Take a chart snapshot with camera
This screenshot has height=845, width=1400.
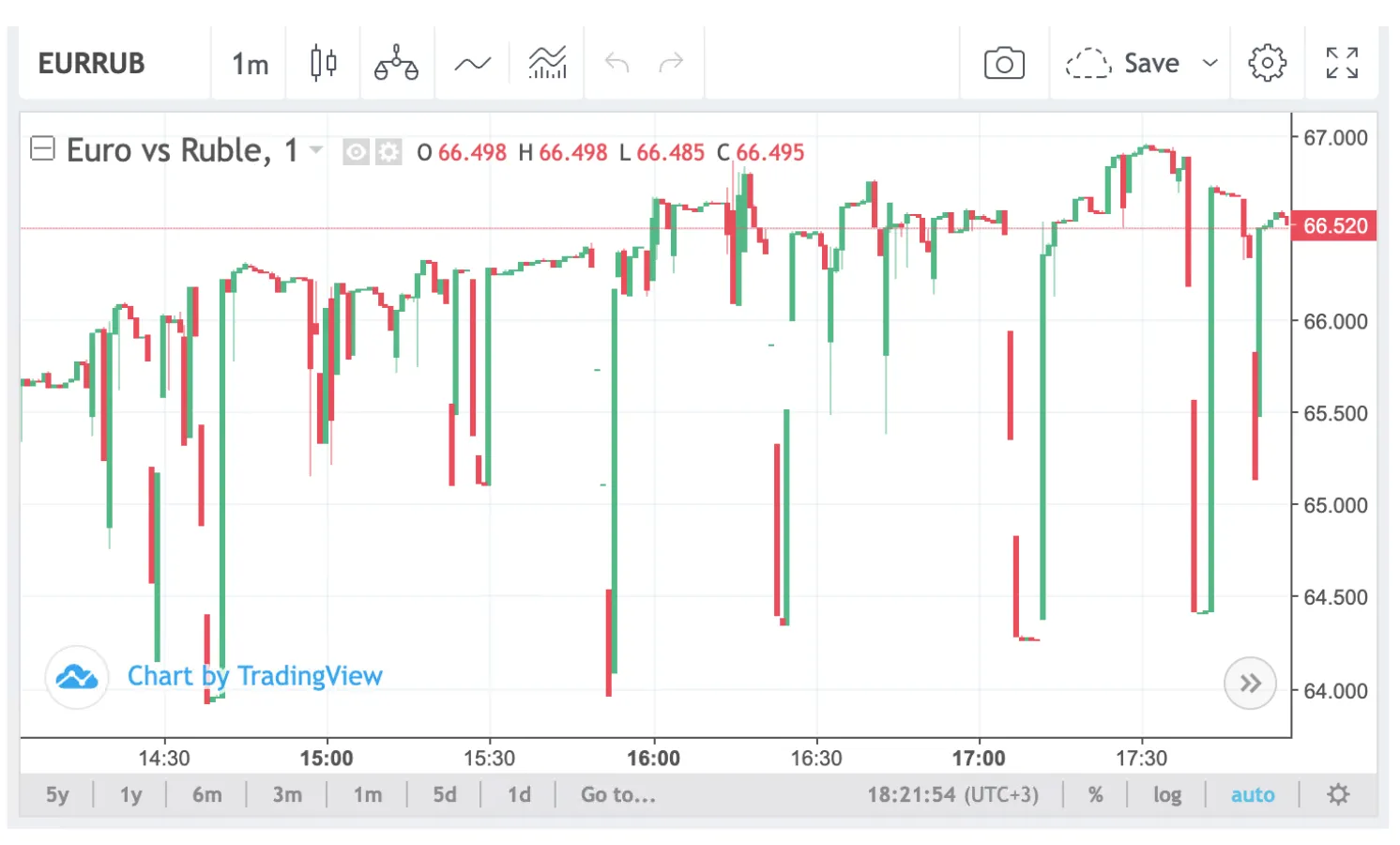click(x=1004, y=63)
